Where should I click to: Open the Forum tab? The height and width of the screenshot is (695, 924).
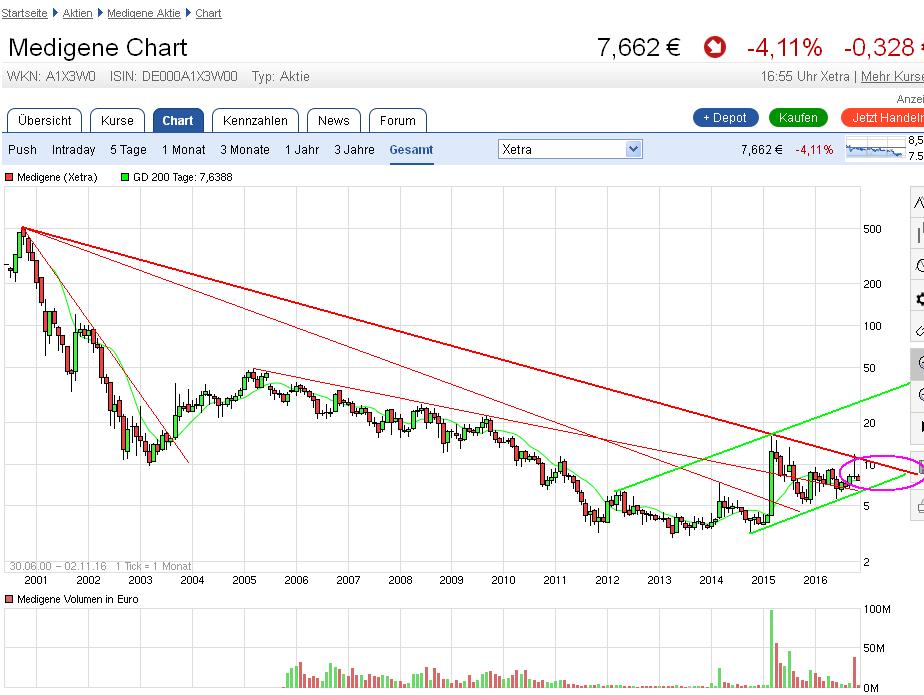click(397, 120)
